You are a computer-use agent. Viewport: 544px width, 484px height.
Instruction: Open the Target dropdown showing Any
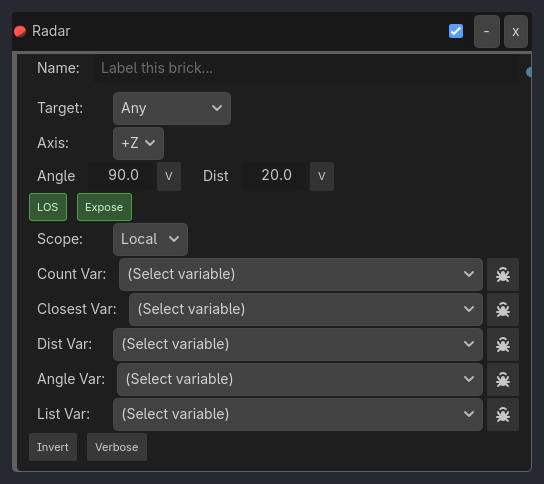tap(172, 108)
